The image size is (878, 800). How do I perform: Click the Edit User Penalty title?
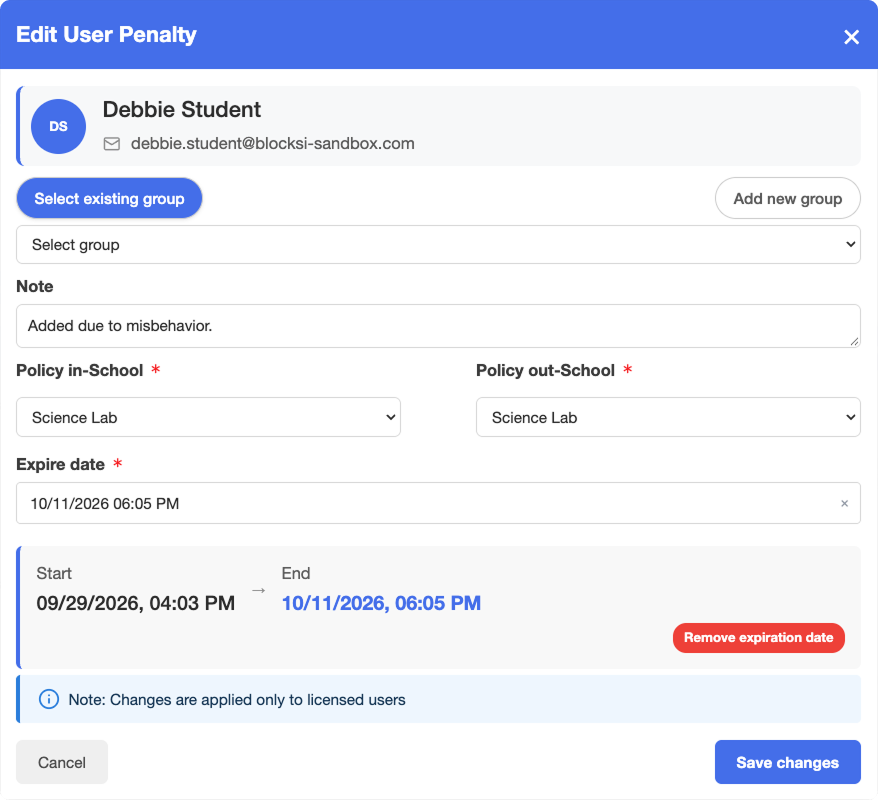106,35
